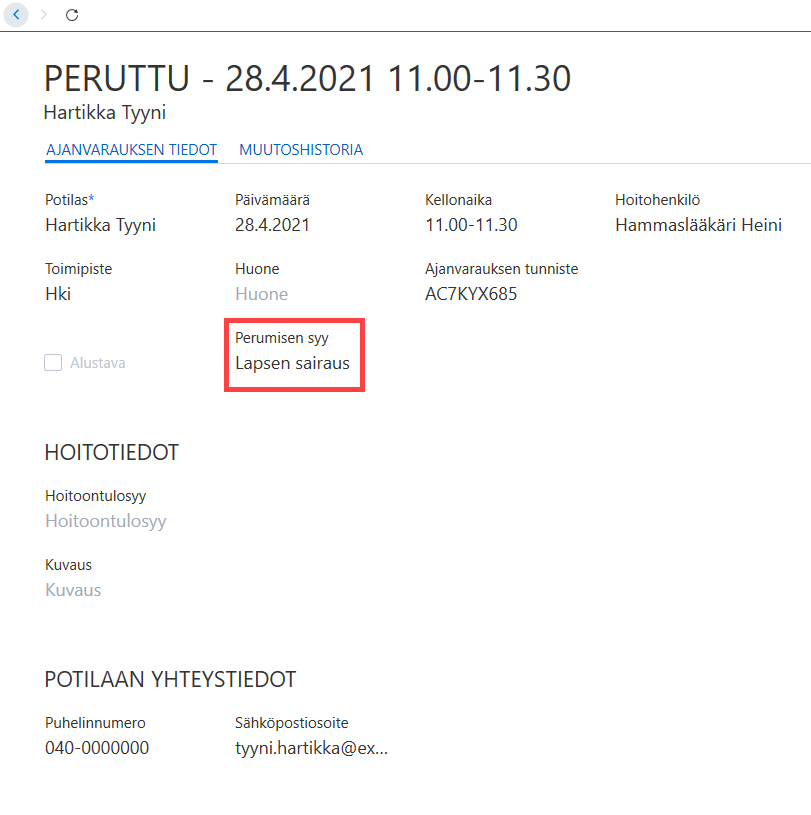Select the Ajanvarauksen tiedot tab

(131, 150)
